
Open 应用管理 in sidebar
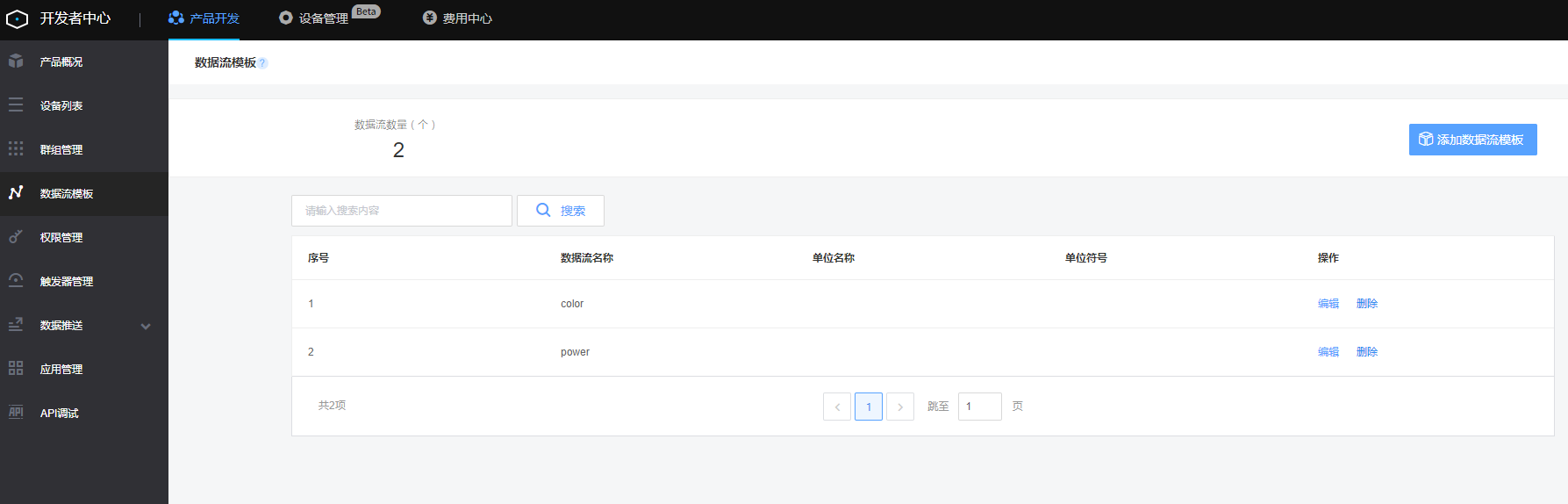point(84,370)
